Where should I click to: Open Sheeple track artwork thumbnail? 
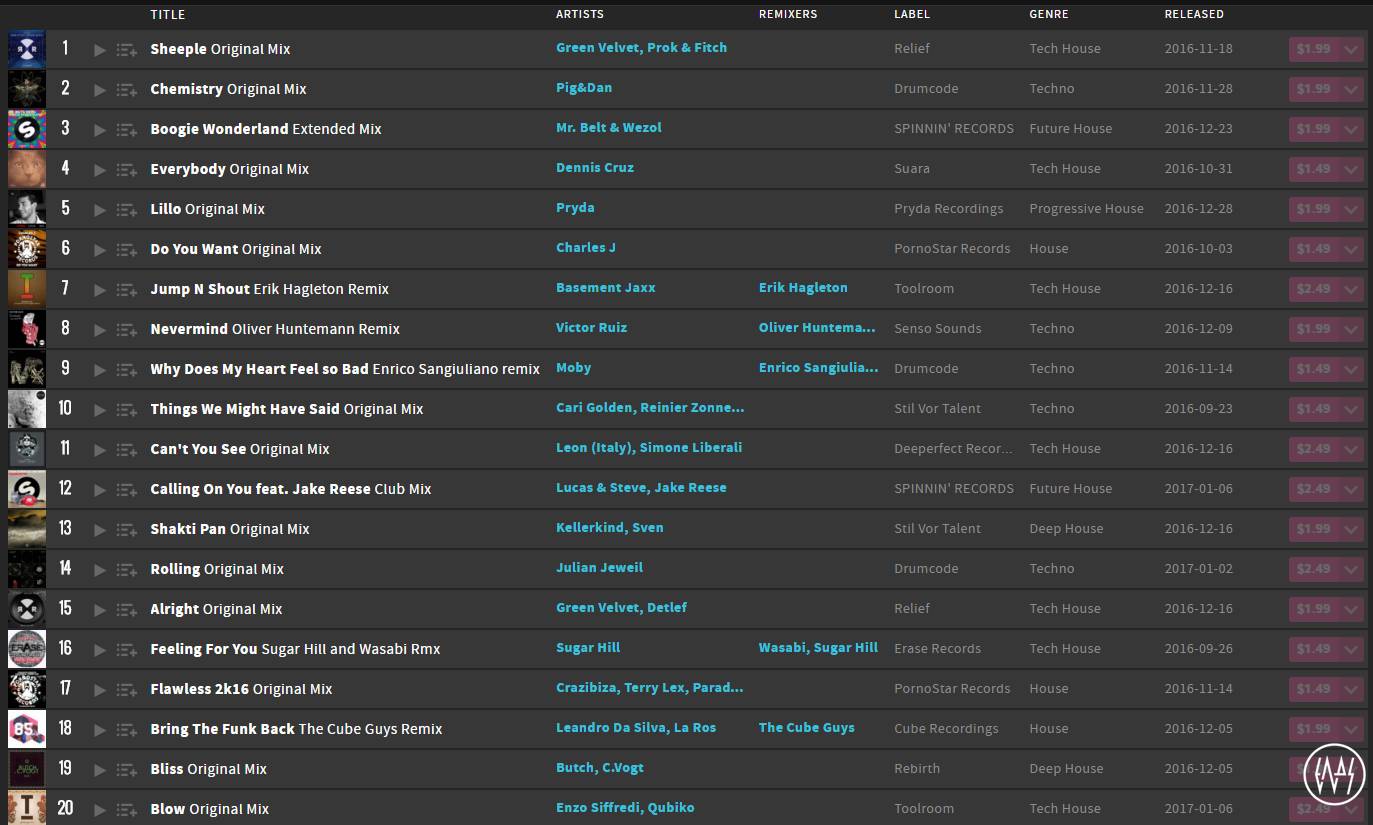(27, 49)
